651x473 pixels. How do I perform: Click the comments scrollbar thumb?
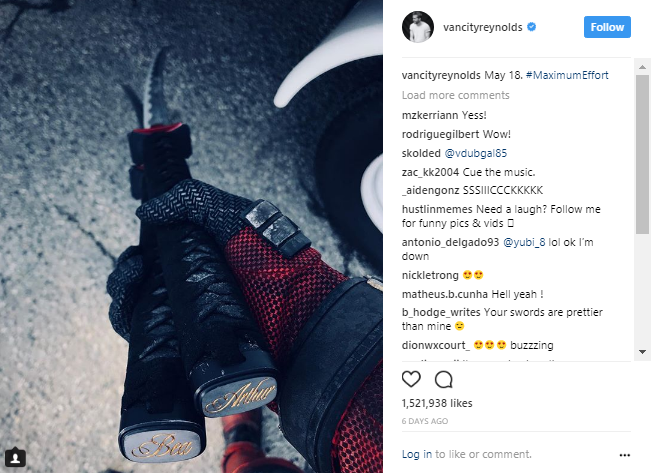(x=642, y=154)
